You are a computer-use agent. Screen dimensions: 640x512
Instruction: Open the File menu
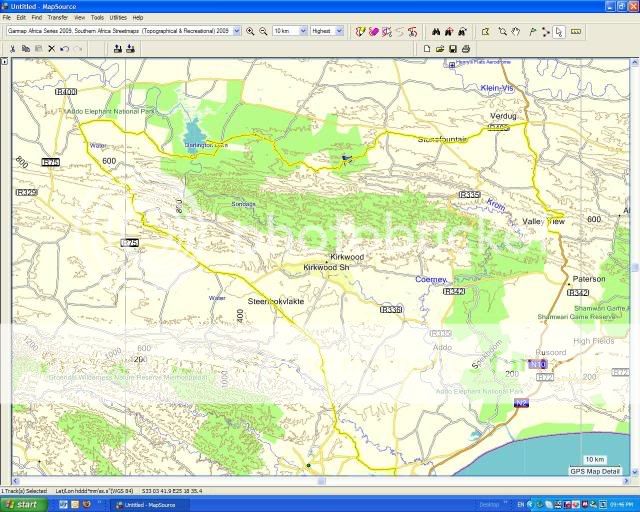(x=7, y=18)
